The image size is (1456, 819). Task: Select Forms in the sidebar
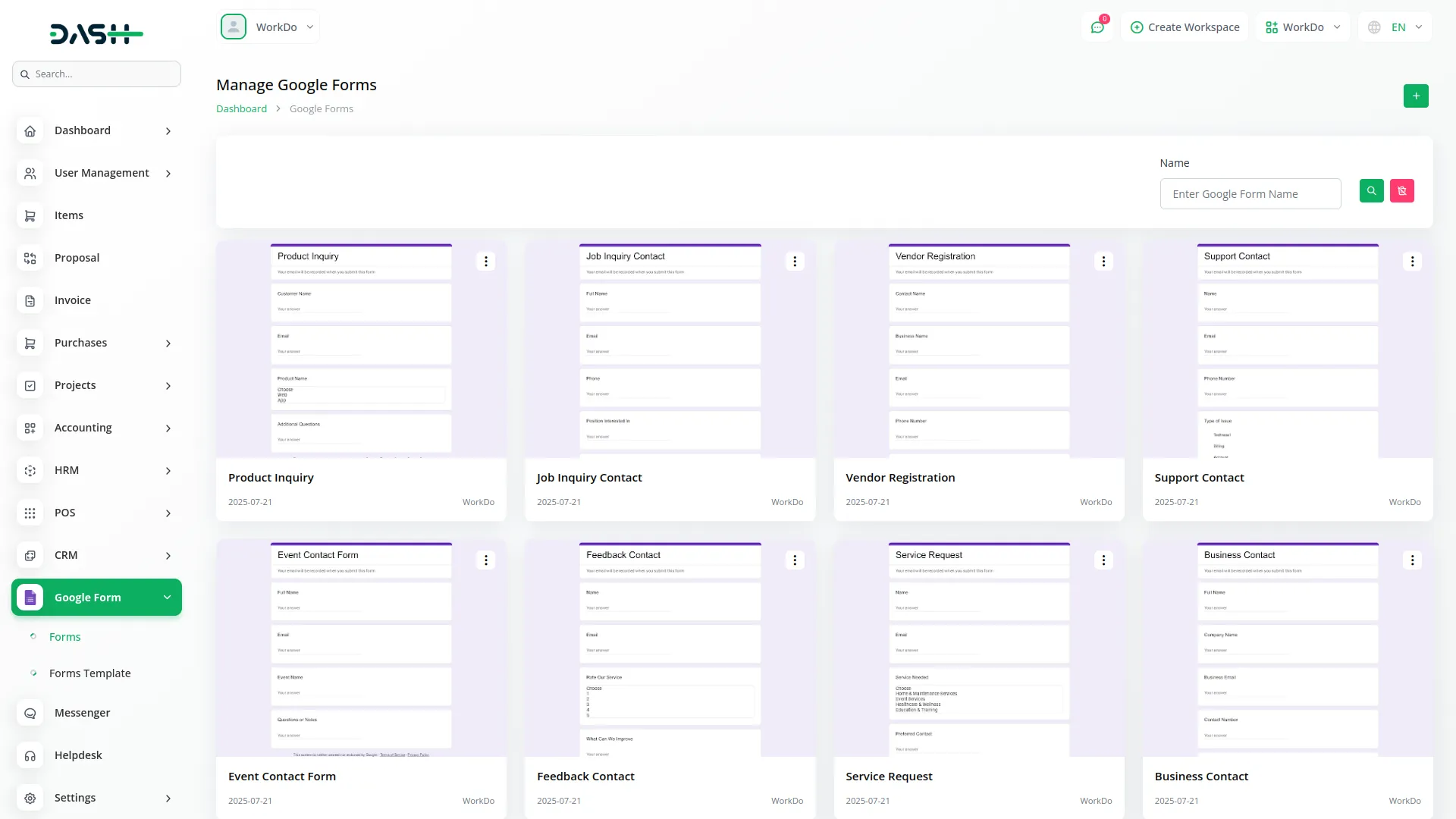point(64,636)
